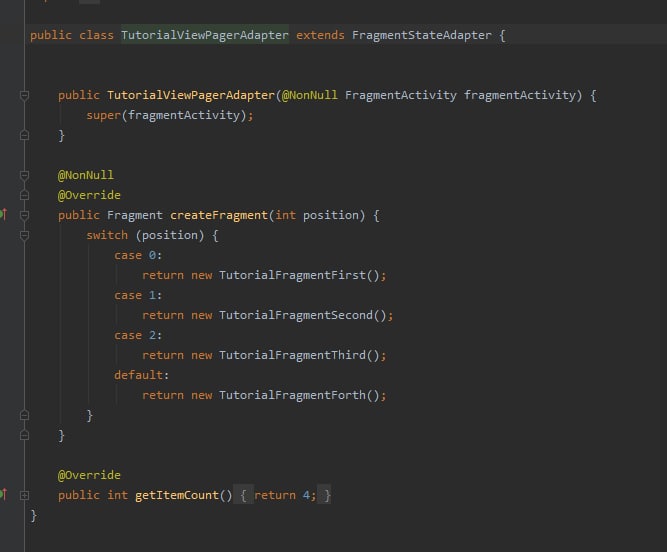Image resolution: width=667 pixels, height=552 pixels.
Task: Collapse the switch (position) block
Action: (24, 235)
